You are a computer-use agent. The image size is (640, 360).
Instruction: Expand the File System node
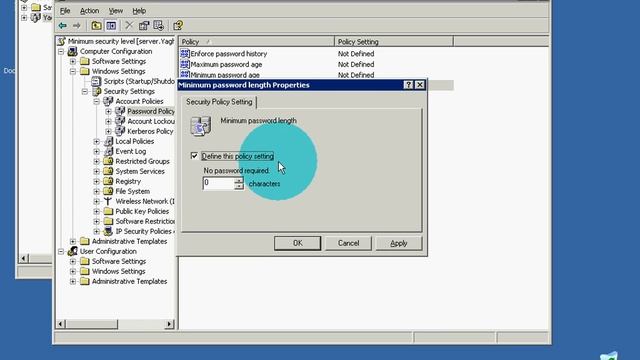pos(96,191)
